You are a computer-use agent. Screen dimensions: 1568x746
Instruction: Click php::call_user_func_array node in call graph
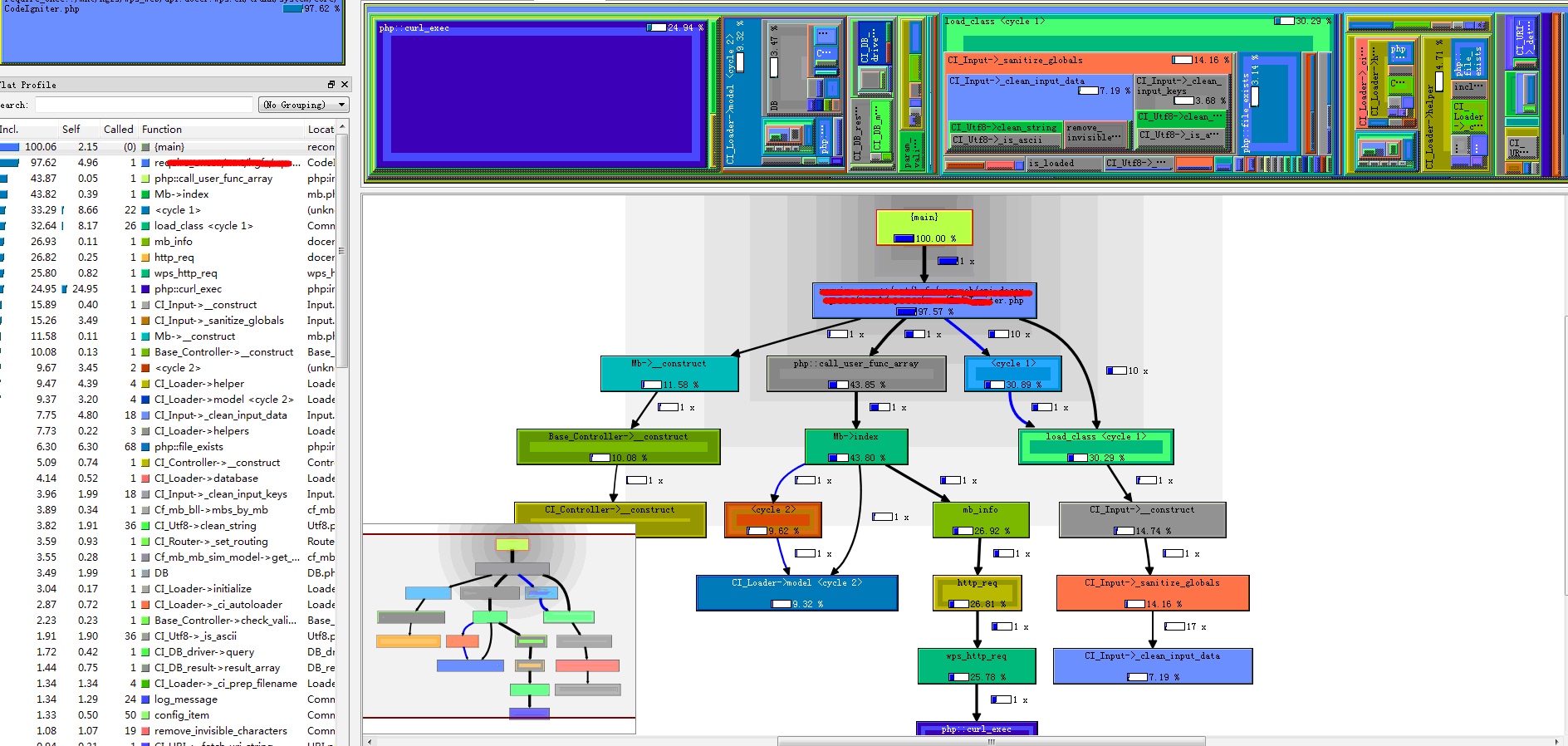856,374
